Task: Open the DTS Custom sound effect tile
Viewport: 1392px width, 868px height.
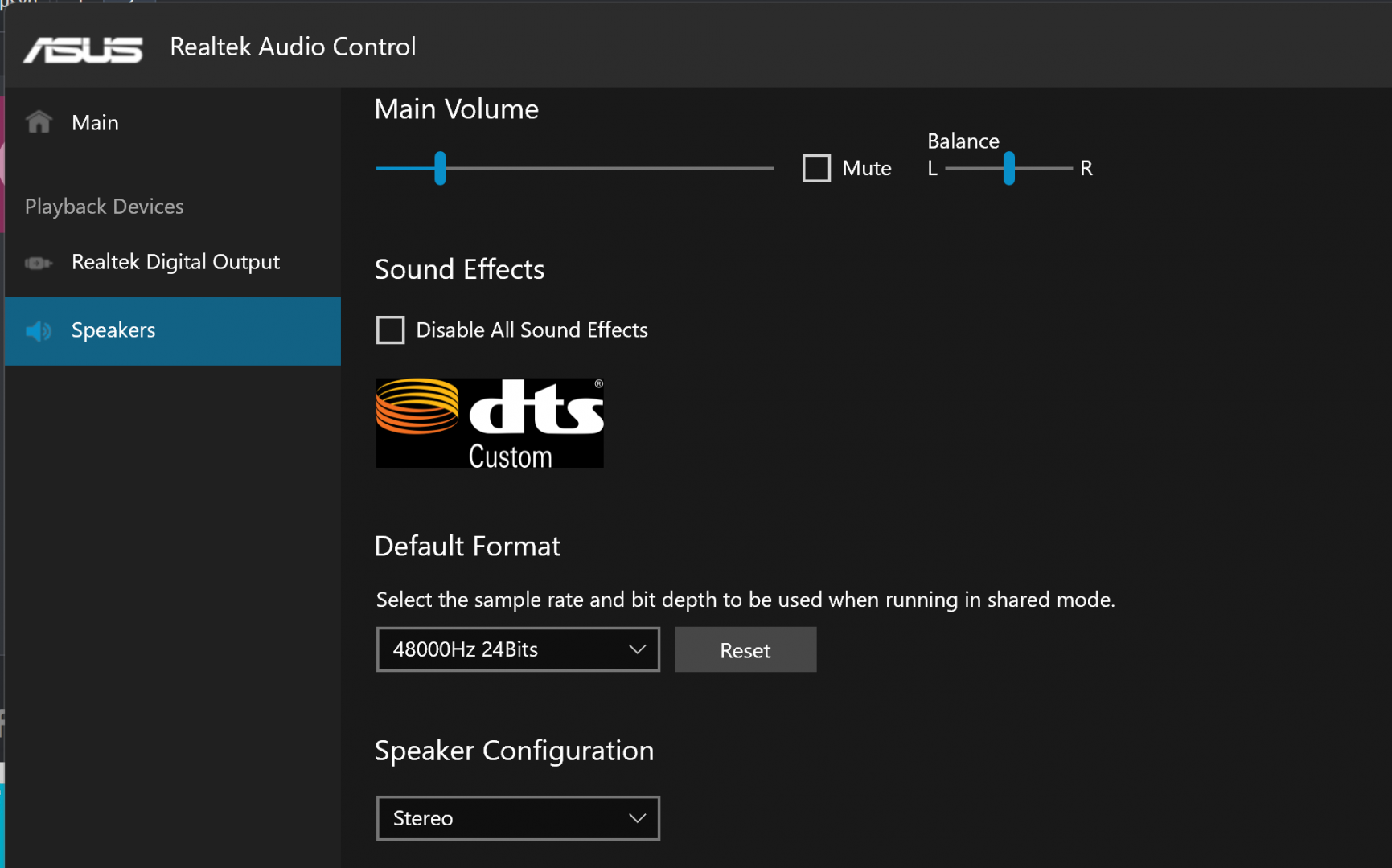Action: 489,423
